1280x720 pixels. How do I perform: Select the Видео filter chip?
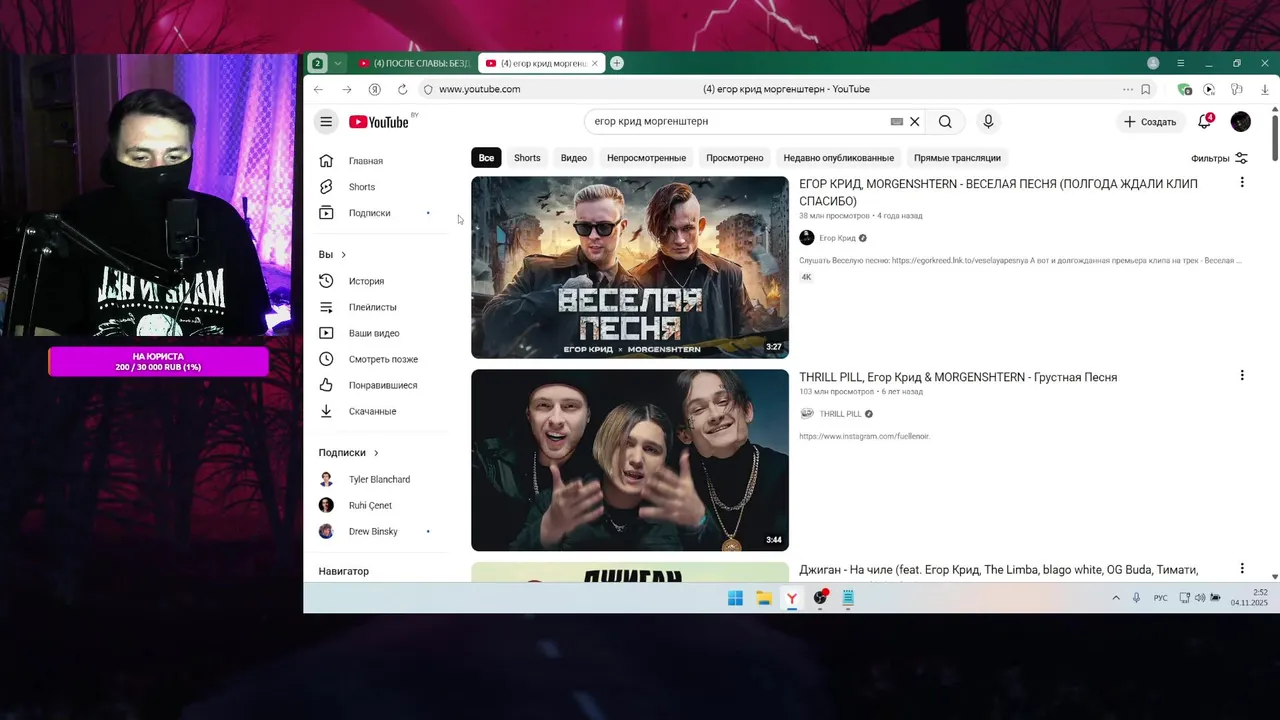574,158
